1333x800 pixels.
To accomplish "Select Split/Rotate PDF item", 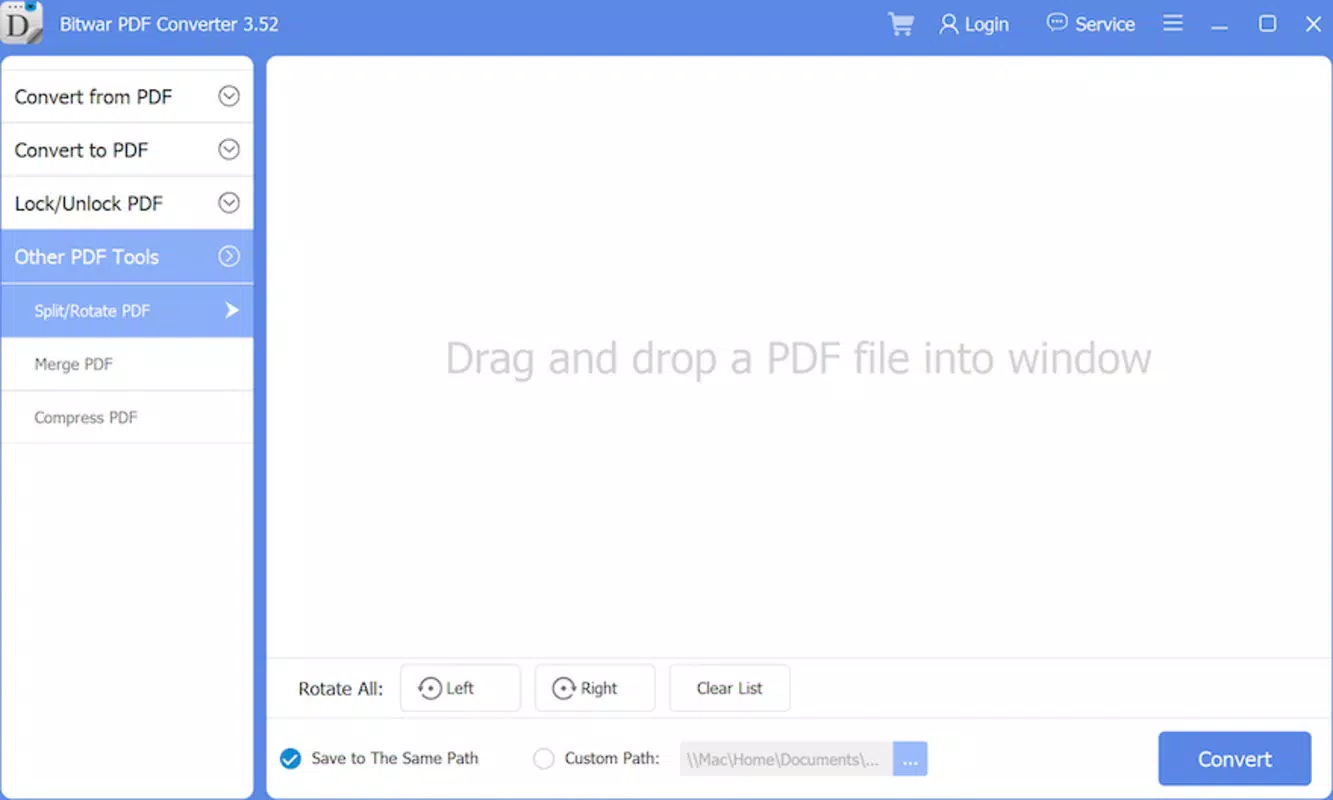I will point(127,310).
